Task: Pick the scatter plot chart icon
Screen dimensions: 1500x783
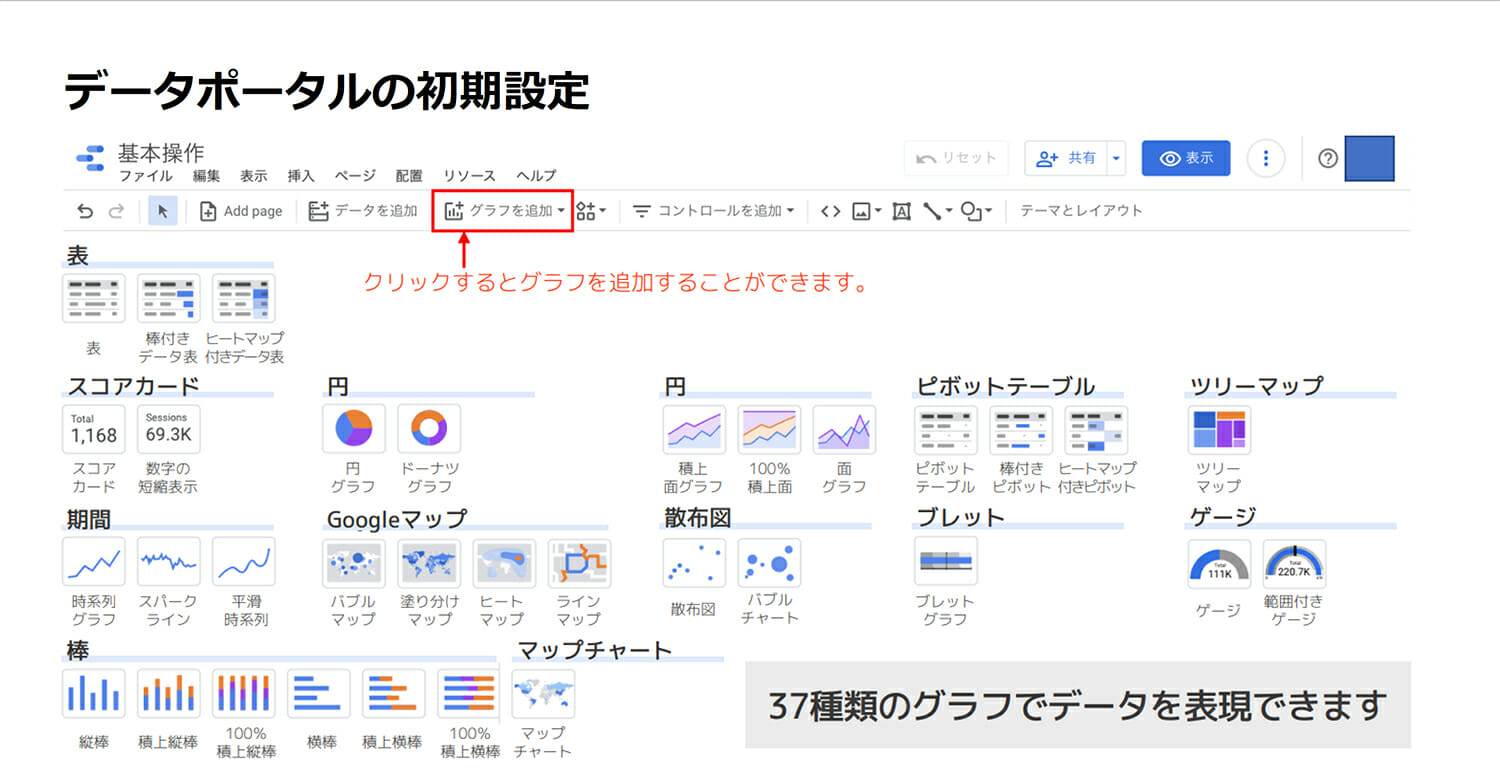Action: click(693, 562)
